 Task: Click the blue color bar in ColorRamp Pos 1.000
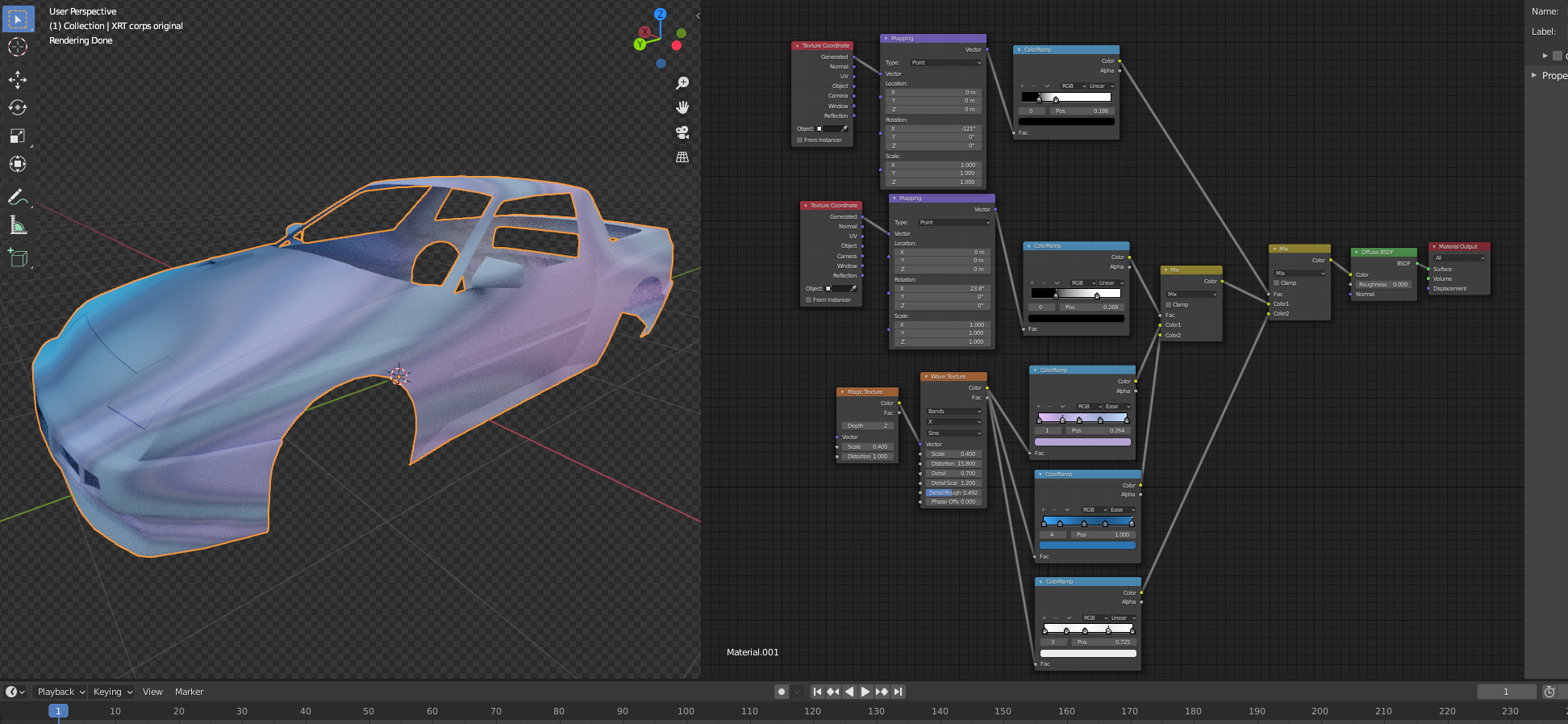(1087, 546)
